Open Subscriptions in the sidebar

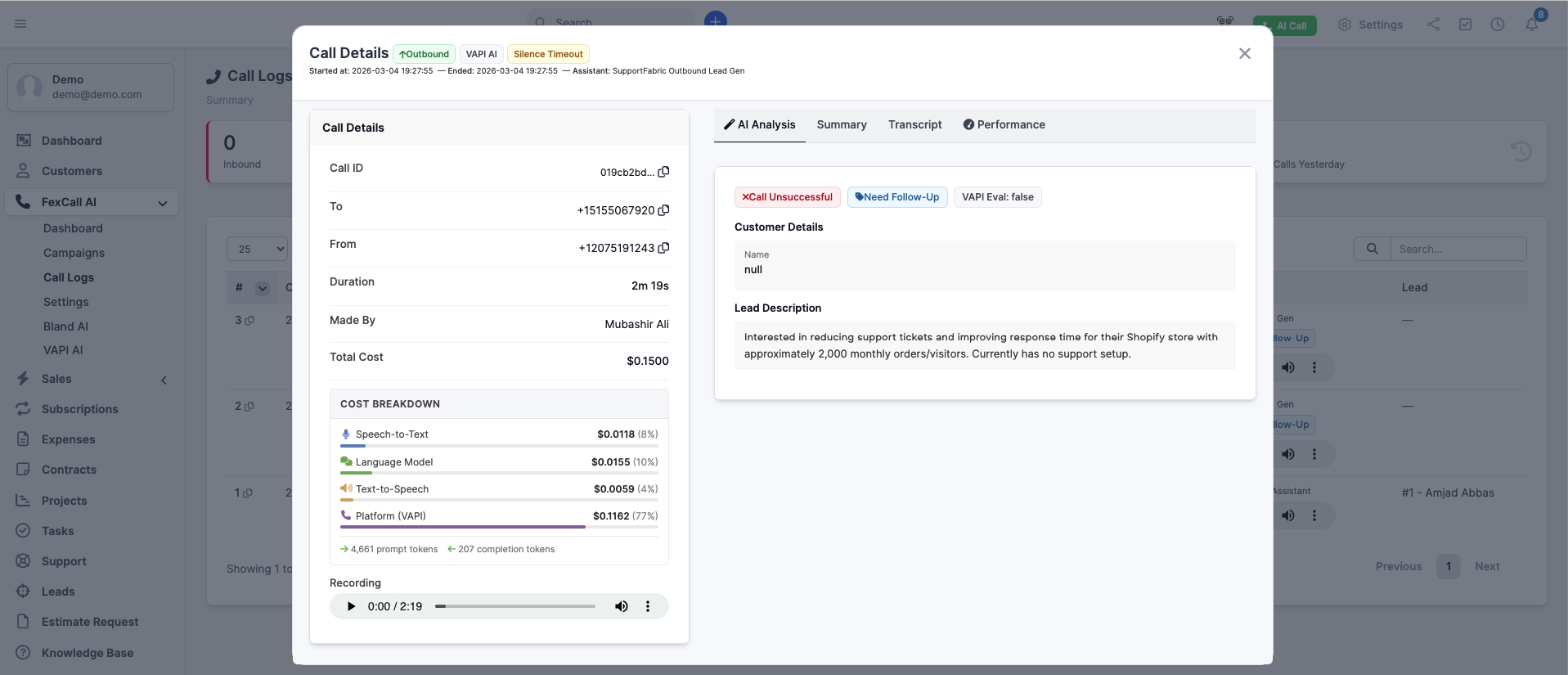(80, 409)
